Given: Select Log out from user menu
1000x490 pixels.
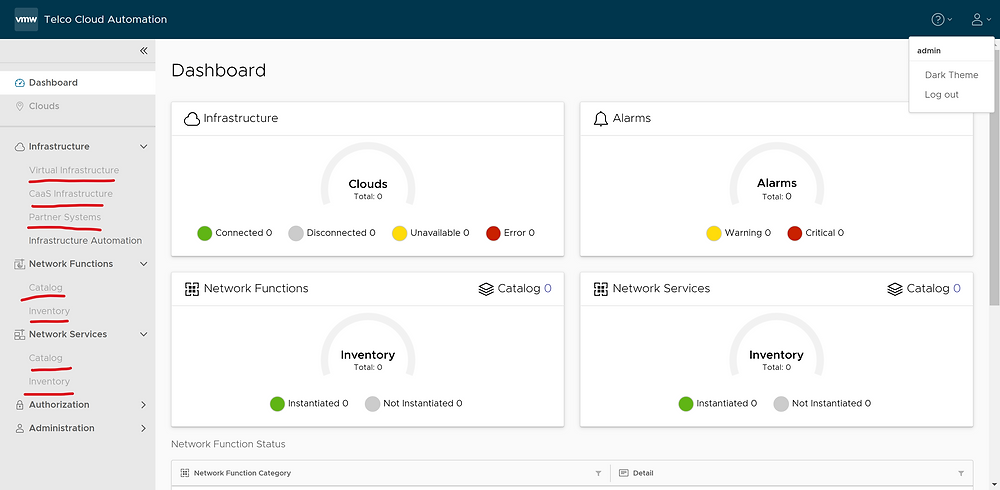Looking at the screenshot, I should [941, 95].
